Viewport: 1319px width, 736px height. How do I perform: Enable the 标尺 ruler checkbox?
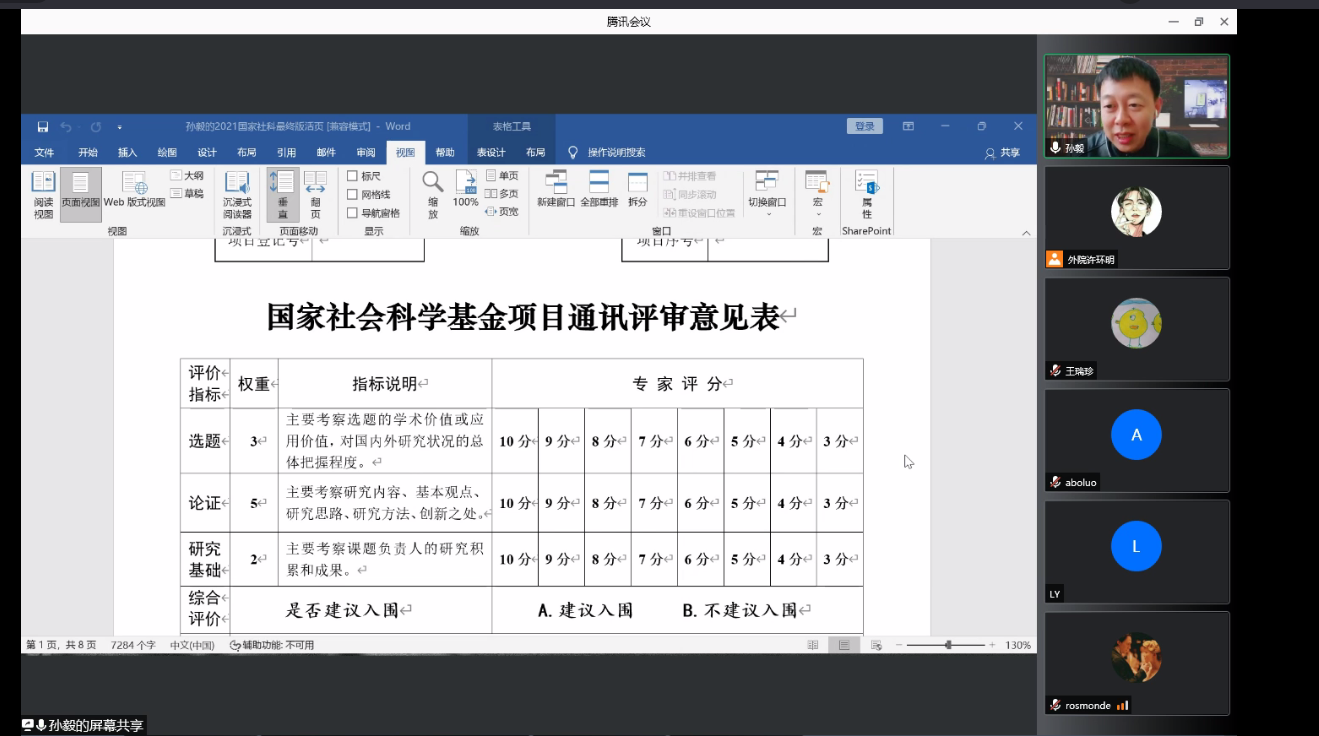352,176
